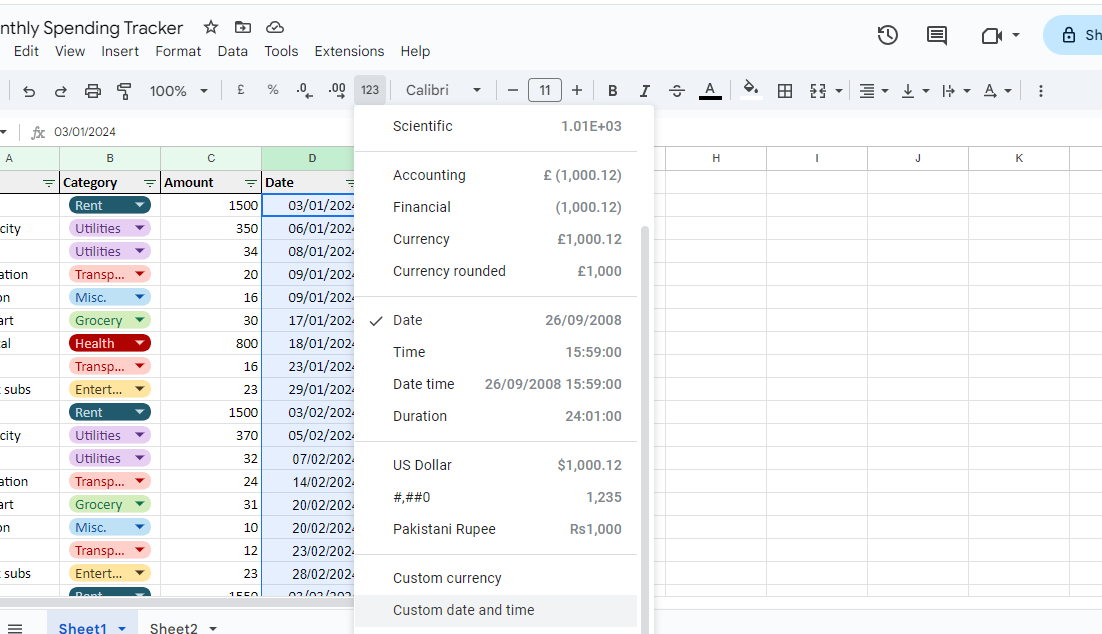The height and width of the screenshot is (634, 1102).
Task: Select the checked Date format option
Action: coord(496,321)
